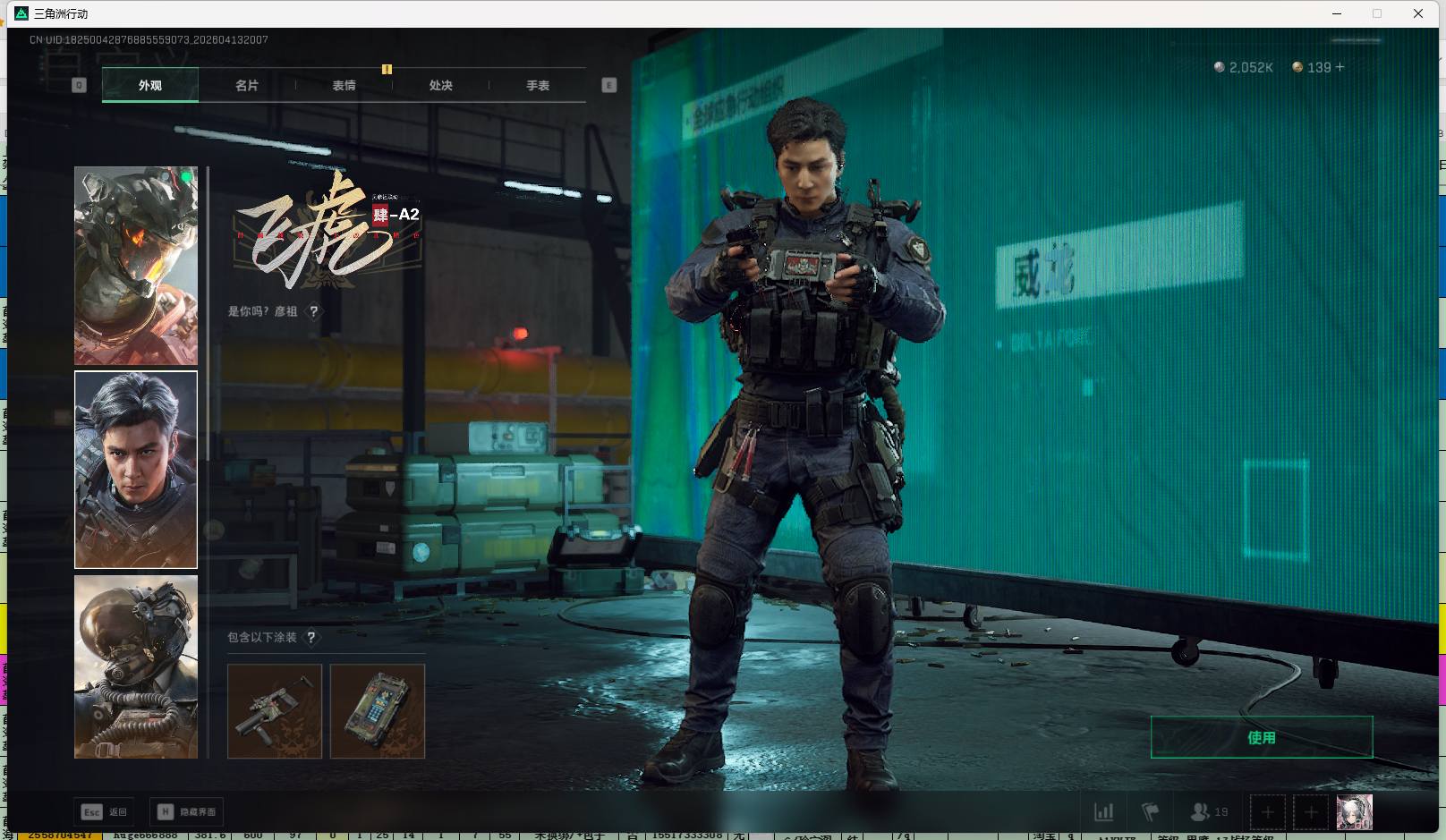Select the armored dragon helmet skin thumbnail
This screenshot has height=840, width=1446.
(x=136, y=266)
